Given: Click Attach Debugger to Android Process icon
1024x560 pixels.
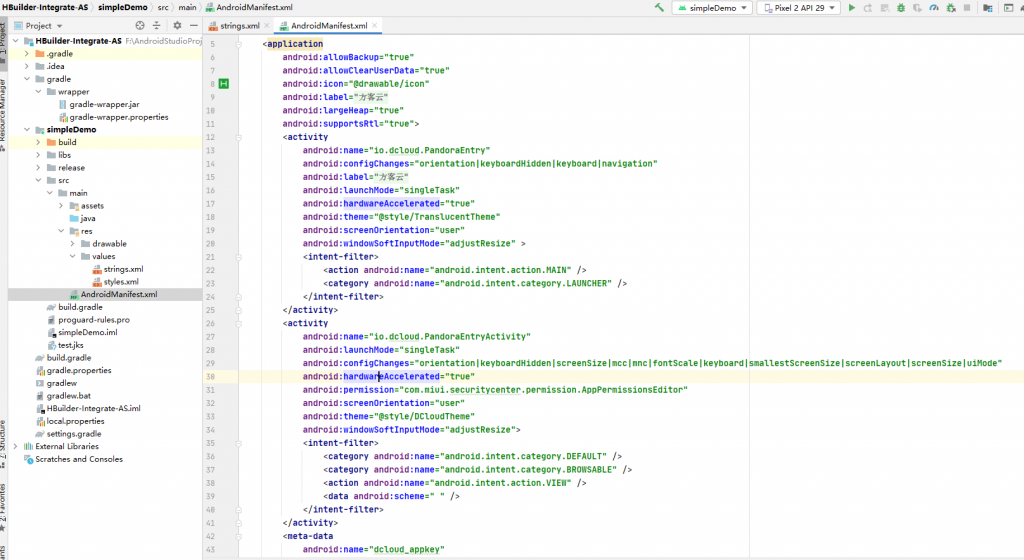Looking at the screenshot, I should (x=951, y=8).
